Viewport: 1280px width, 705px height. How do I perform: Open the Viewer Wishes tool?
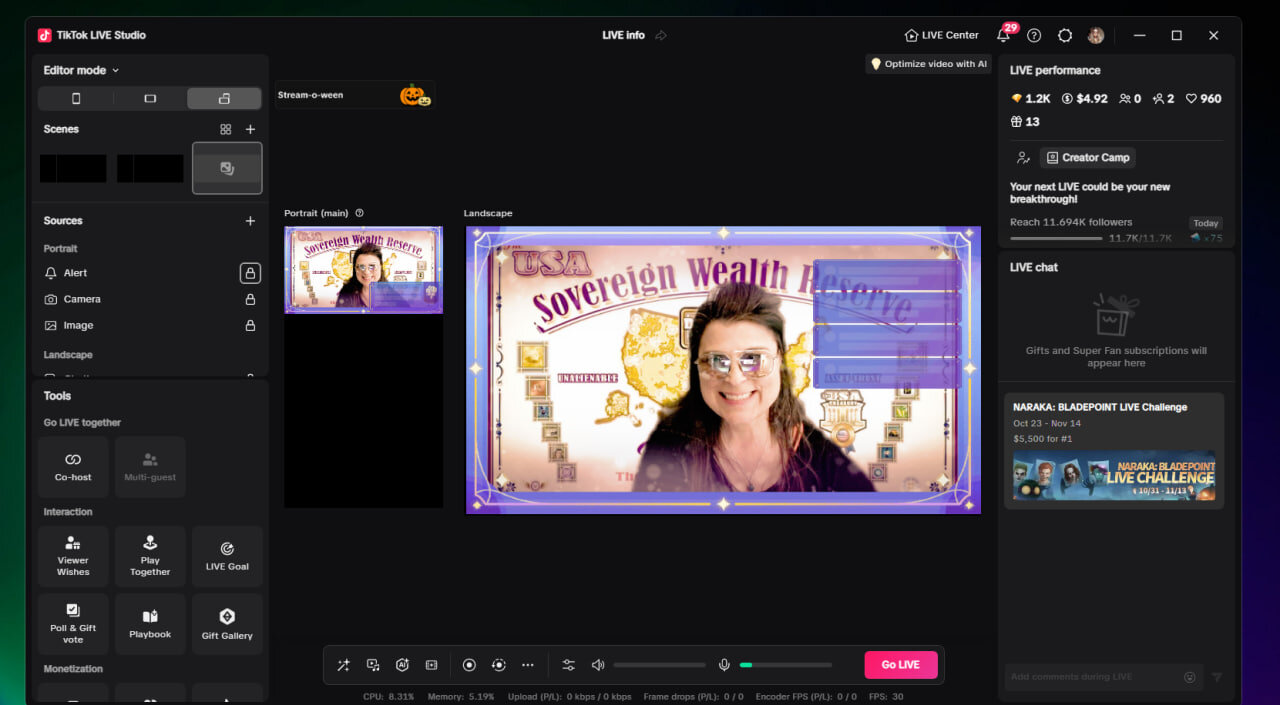[x=73, y=557]
